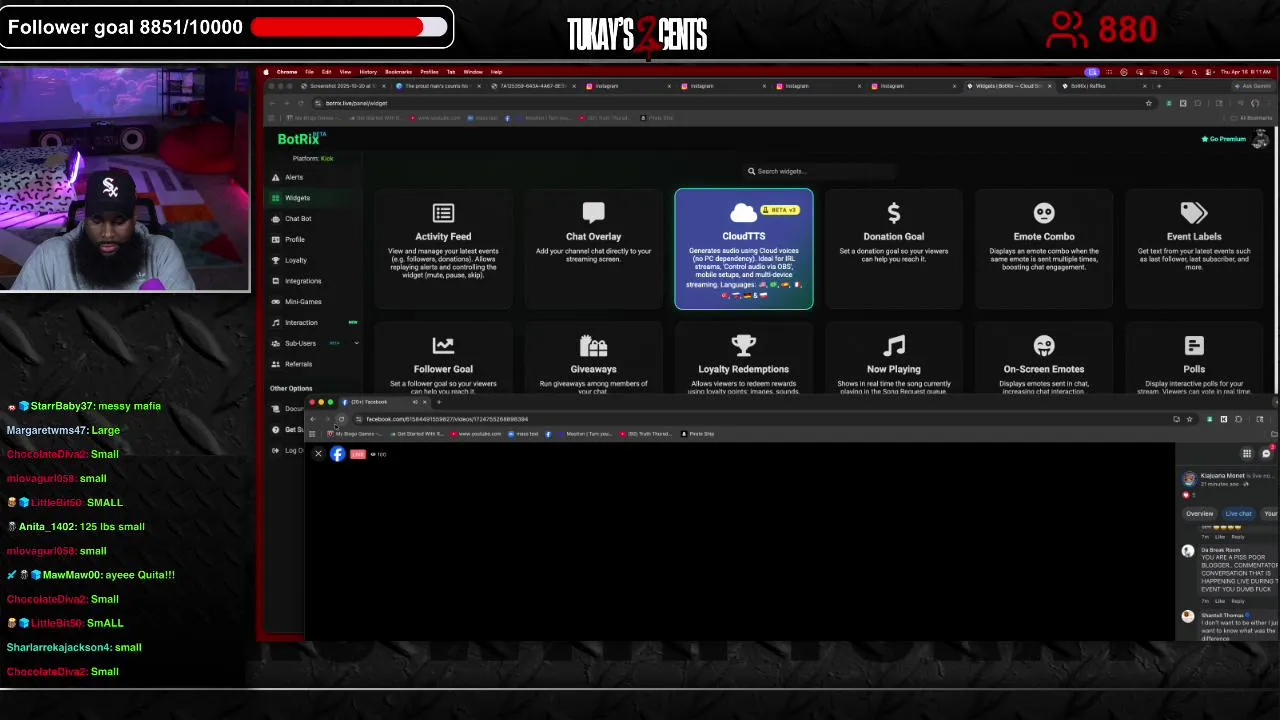Image resolution: width=1280 pixels, height=720 pixels.
Task: Close the Facebook live video with X
Action: pos(318,454)
